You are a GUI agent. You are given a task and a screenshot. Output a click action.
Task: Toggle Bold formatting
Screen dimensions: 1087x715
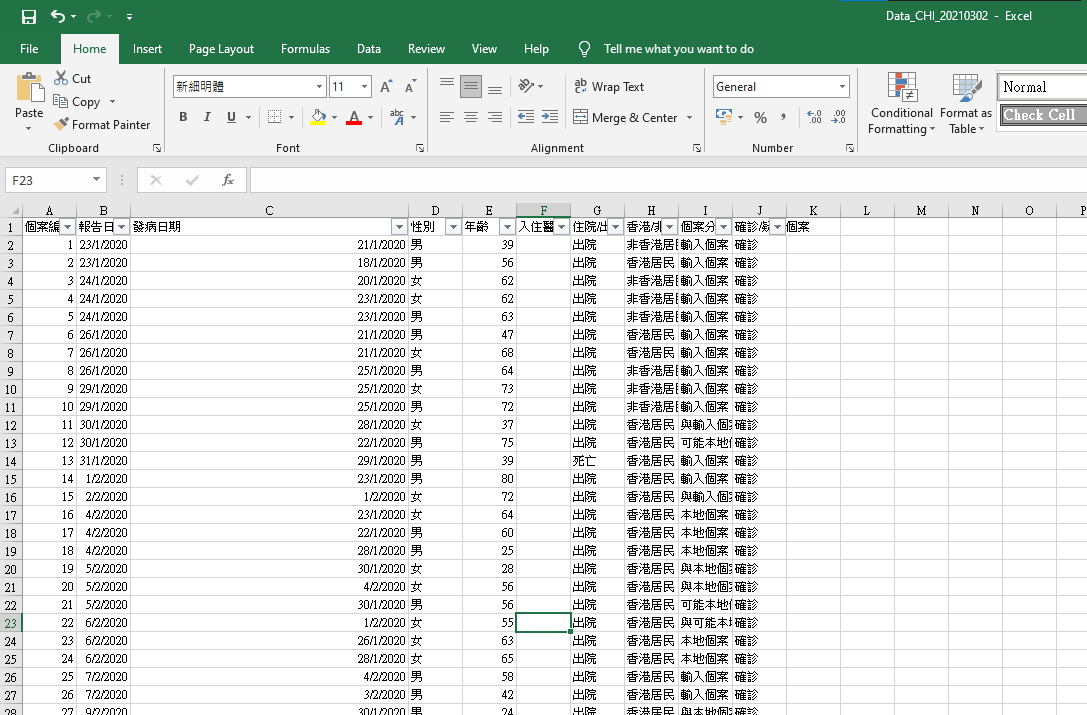tap(183, 117)
